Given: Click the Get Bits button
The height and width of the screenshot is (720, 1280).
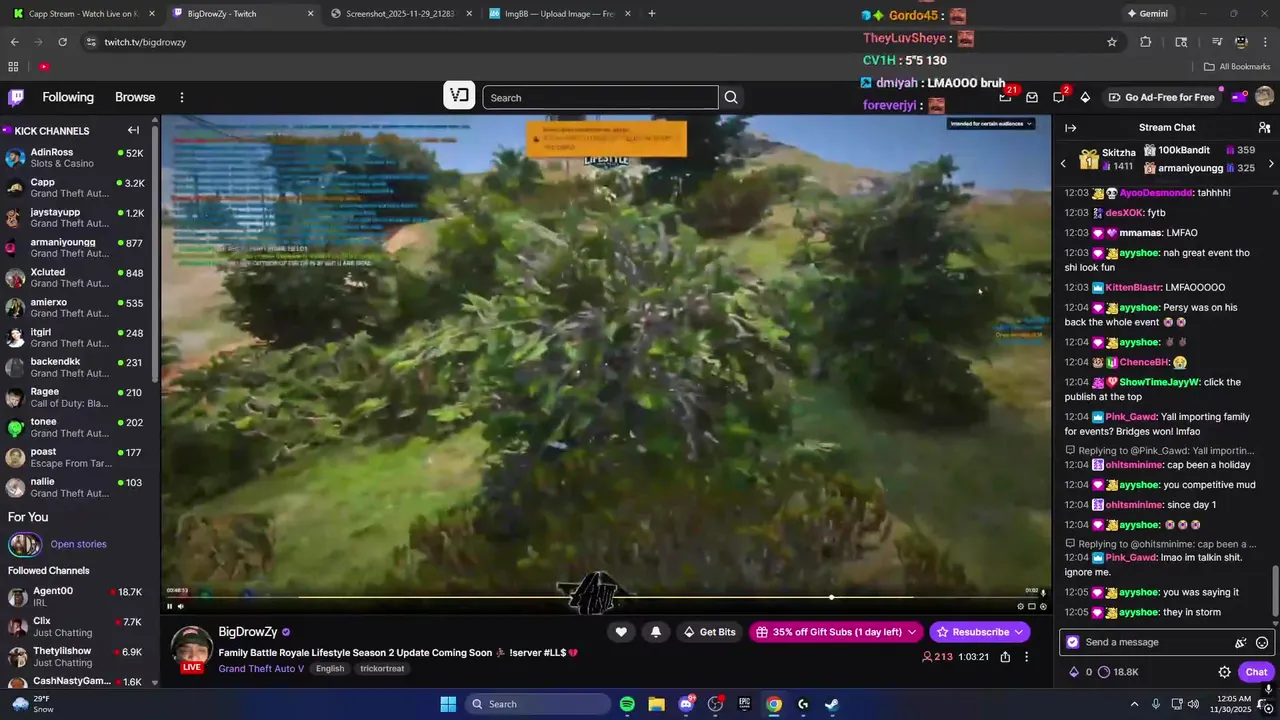Looking at the screenshot, I should [x=709, y=632].
